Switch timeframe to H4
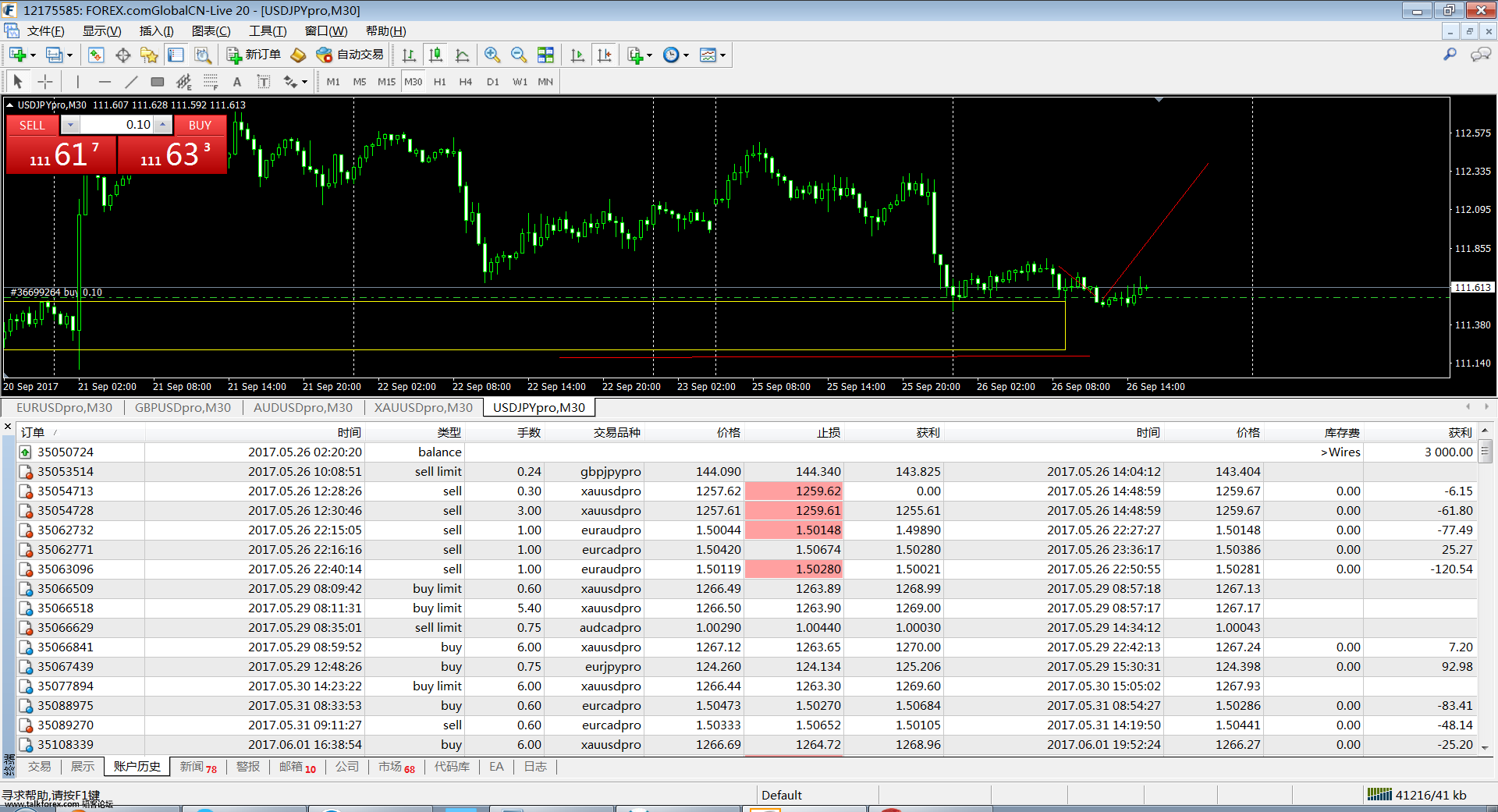This screenshot has width=1498, height=812. click(466, 81)
